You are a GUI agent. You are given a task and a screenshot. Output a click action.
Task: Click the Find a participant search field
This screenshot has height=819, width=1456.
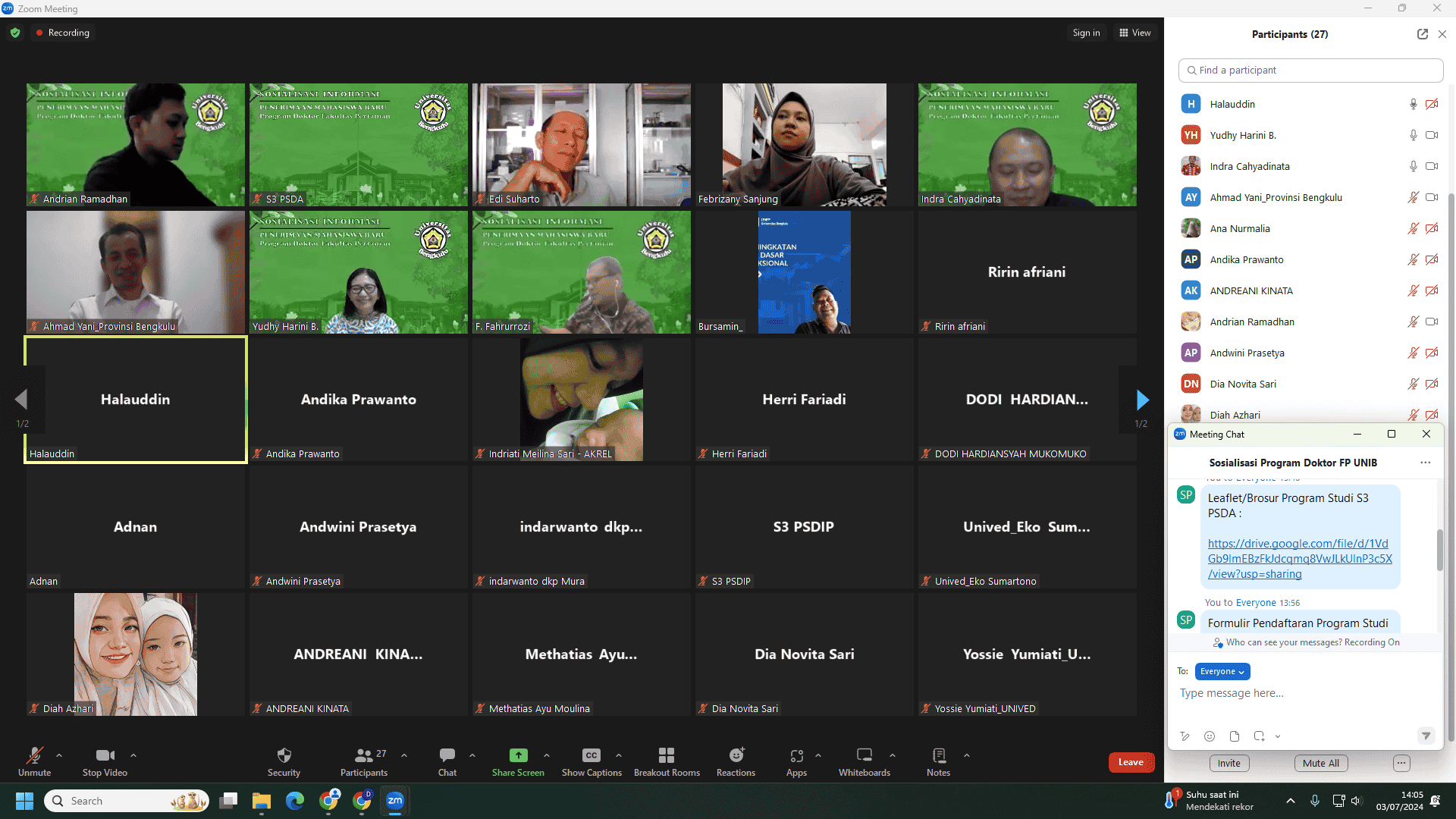(x=1311, y=70)
